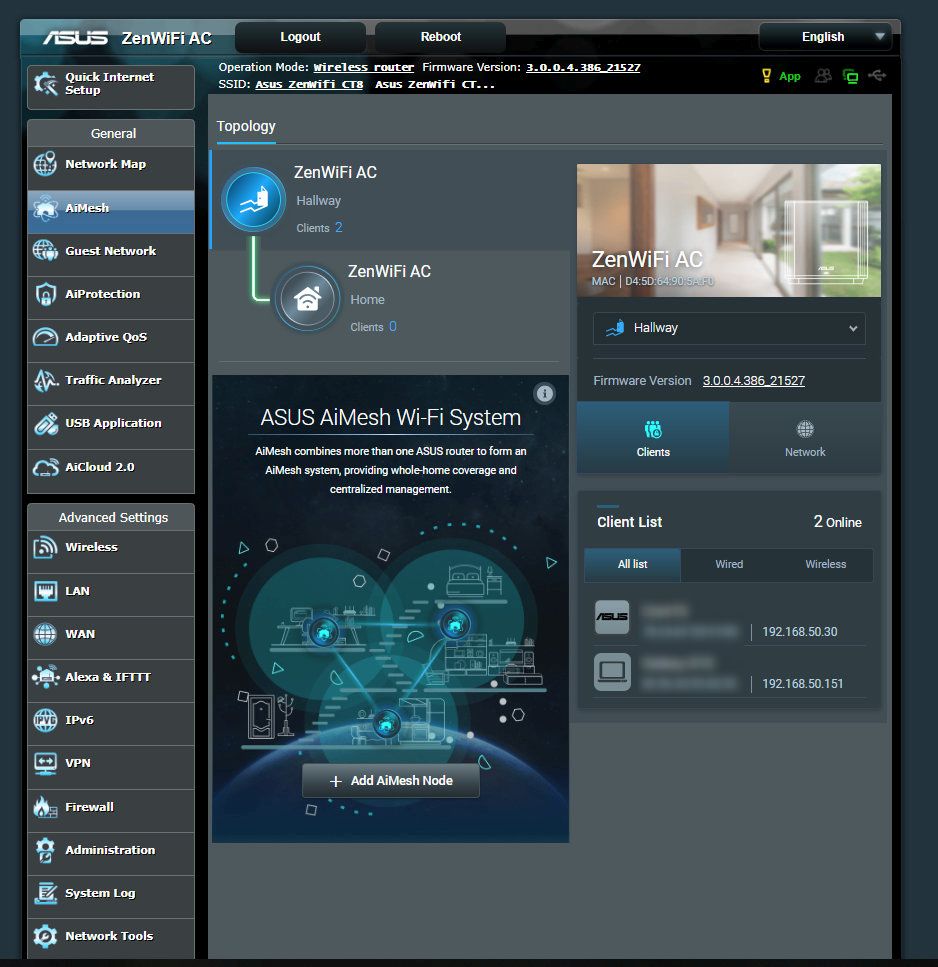Click the network connection status icon
Screen dimensions: 938x967
pyautogui.click(x=851, y=76)
